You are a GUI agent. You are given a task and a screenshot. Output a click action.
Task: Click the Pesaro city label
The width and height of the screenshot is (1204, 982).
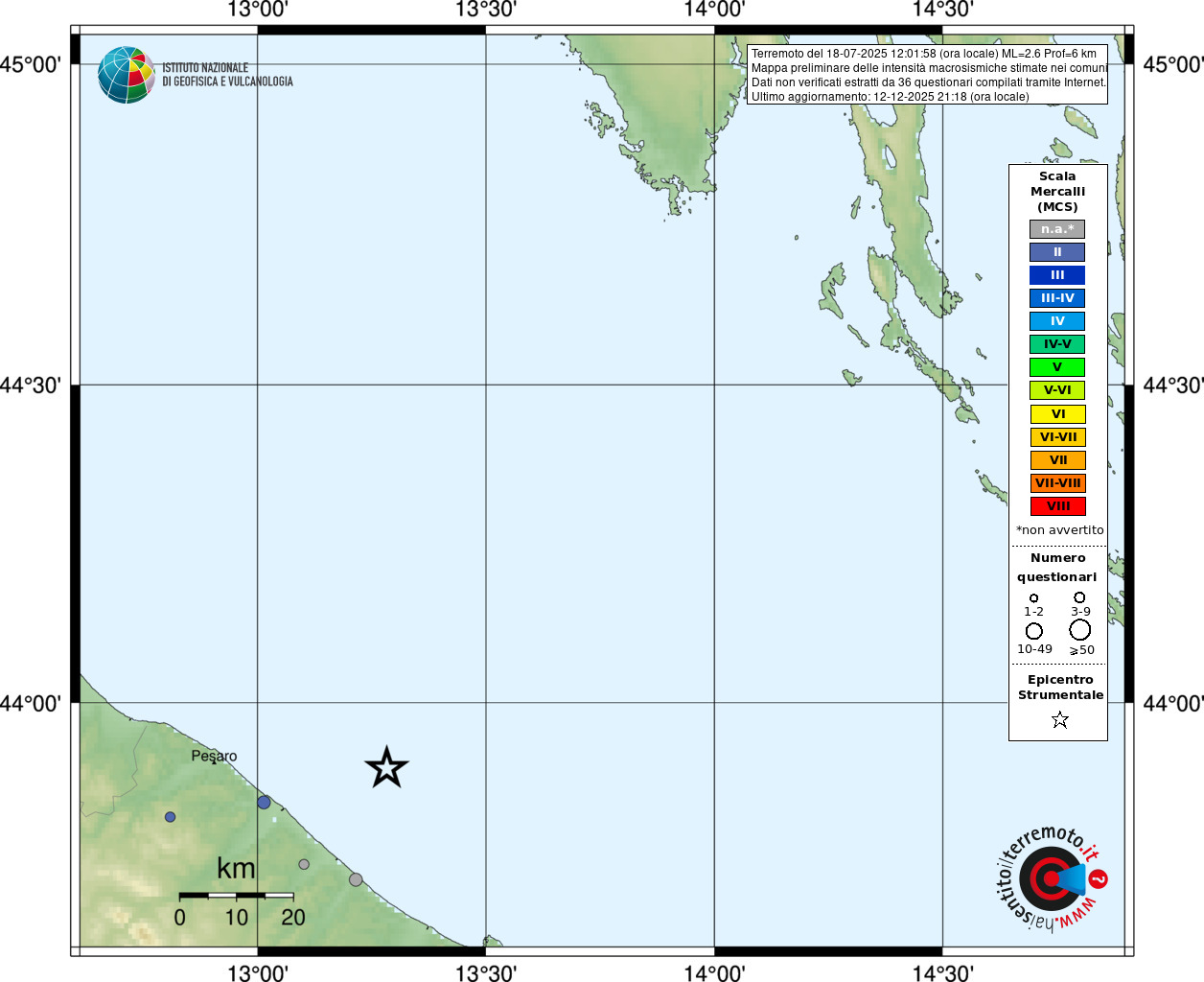coord(214,757)
